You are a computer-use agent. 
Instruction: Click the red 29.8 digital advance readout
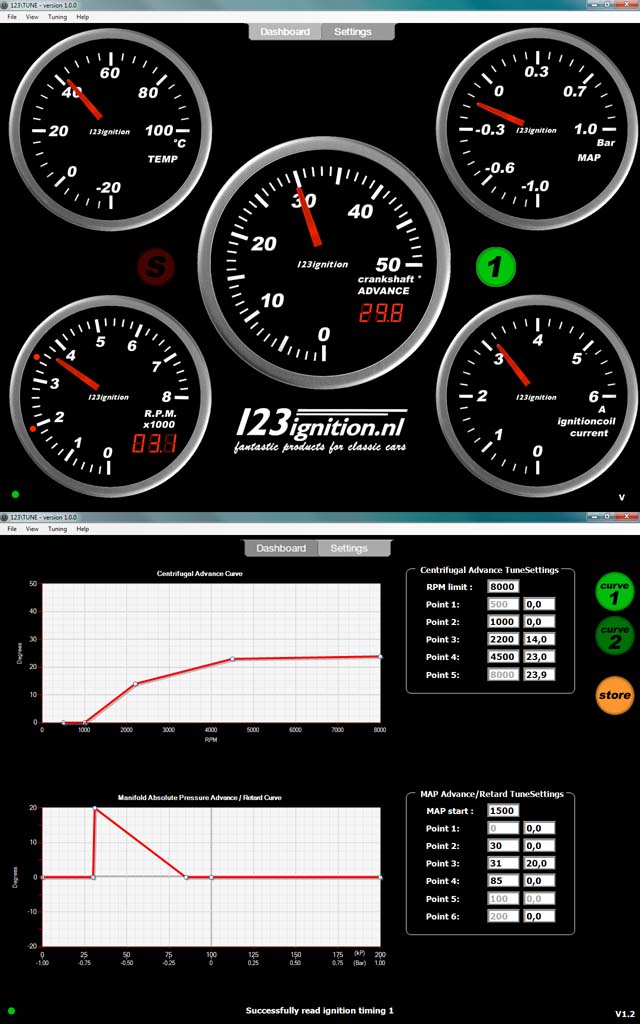[381, 313]
